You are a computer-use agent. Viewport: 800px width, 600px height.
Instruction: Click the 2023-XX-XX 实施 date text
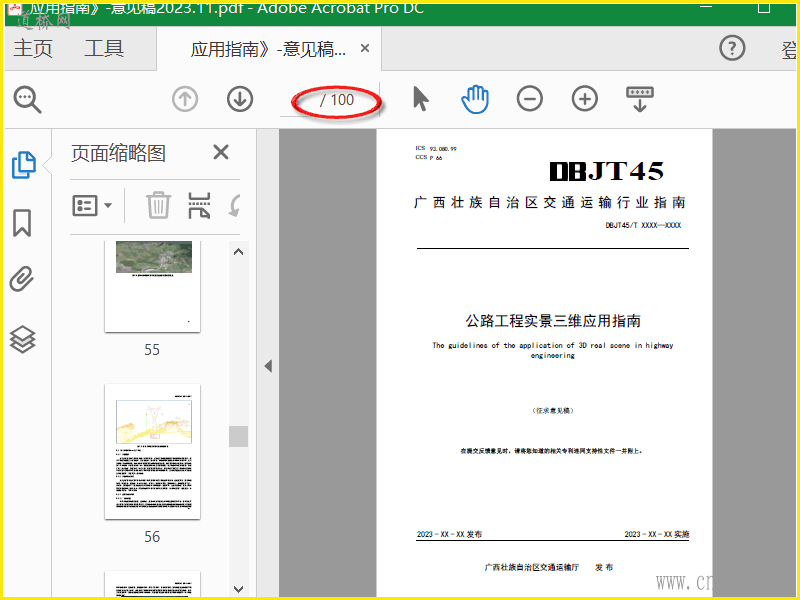657,534
